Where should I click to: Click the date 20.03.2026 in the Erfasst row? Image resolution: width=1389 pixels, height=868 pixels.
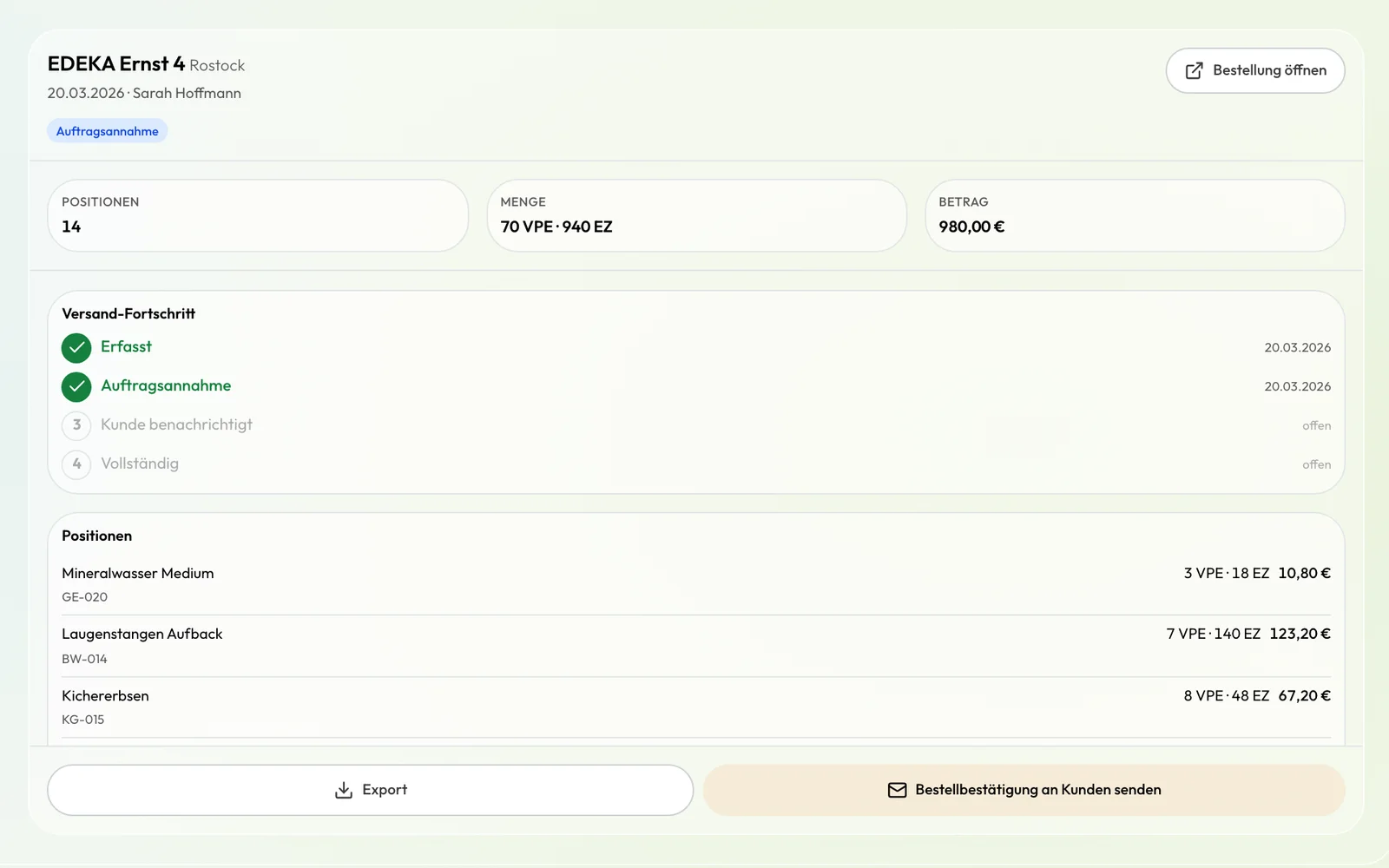(x=1297, y=347)
